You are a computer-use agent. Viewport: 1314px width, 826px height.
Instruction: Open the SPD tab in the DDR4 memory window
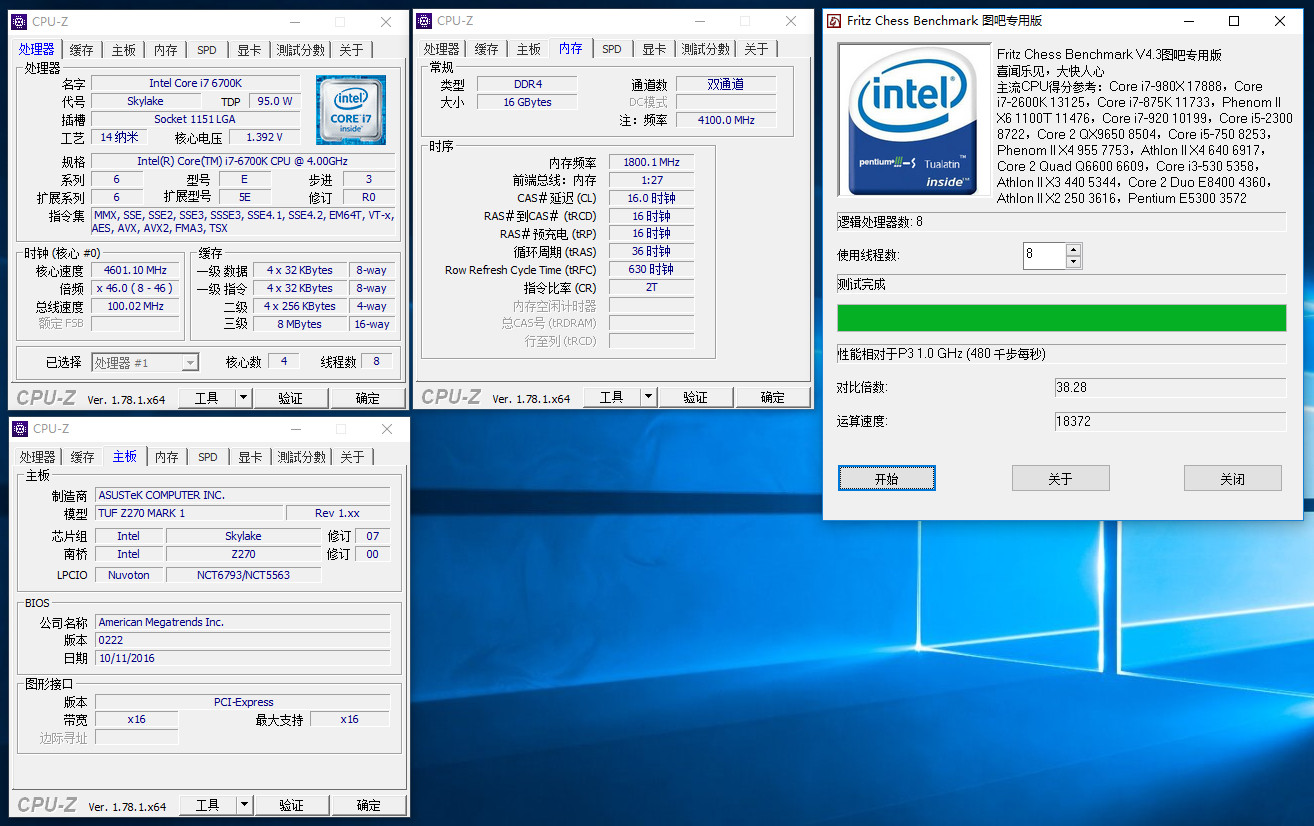611,49
